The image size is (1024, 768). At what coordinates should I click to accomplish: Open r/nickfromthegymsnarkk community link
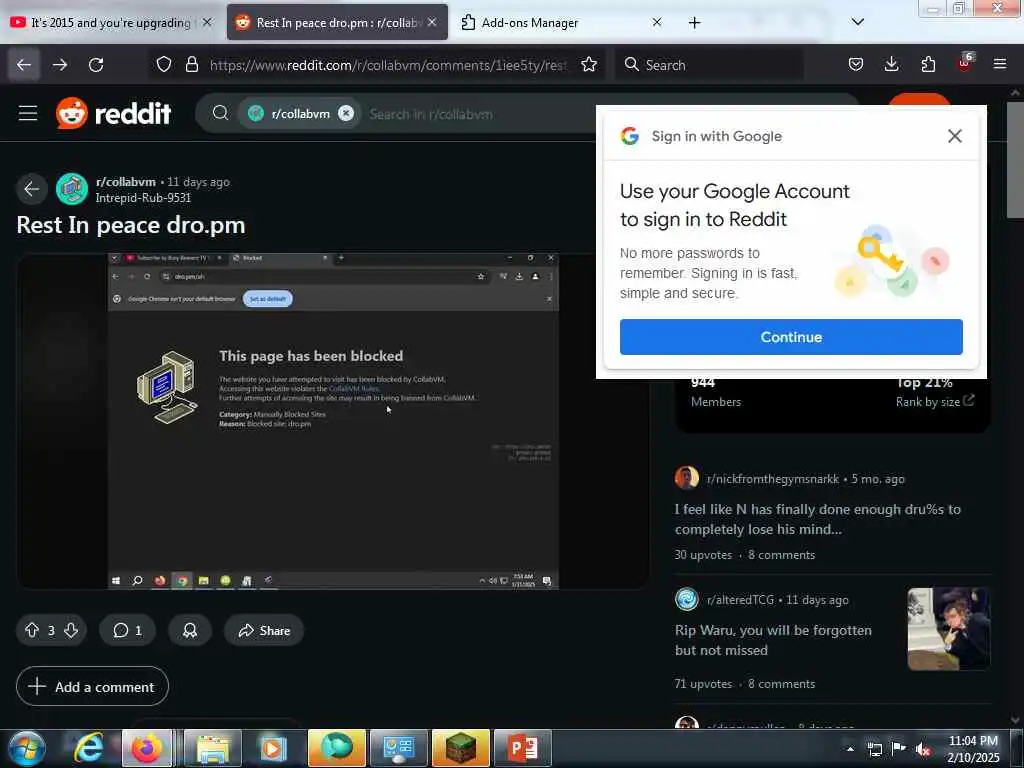click(773, 479)
